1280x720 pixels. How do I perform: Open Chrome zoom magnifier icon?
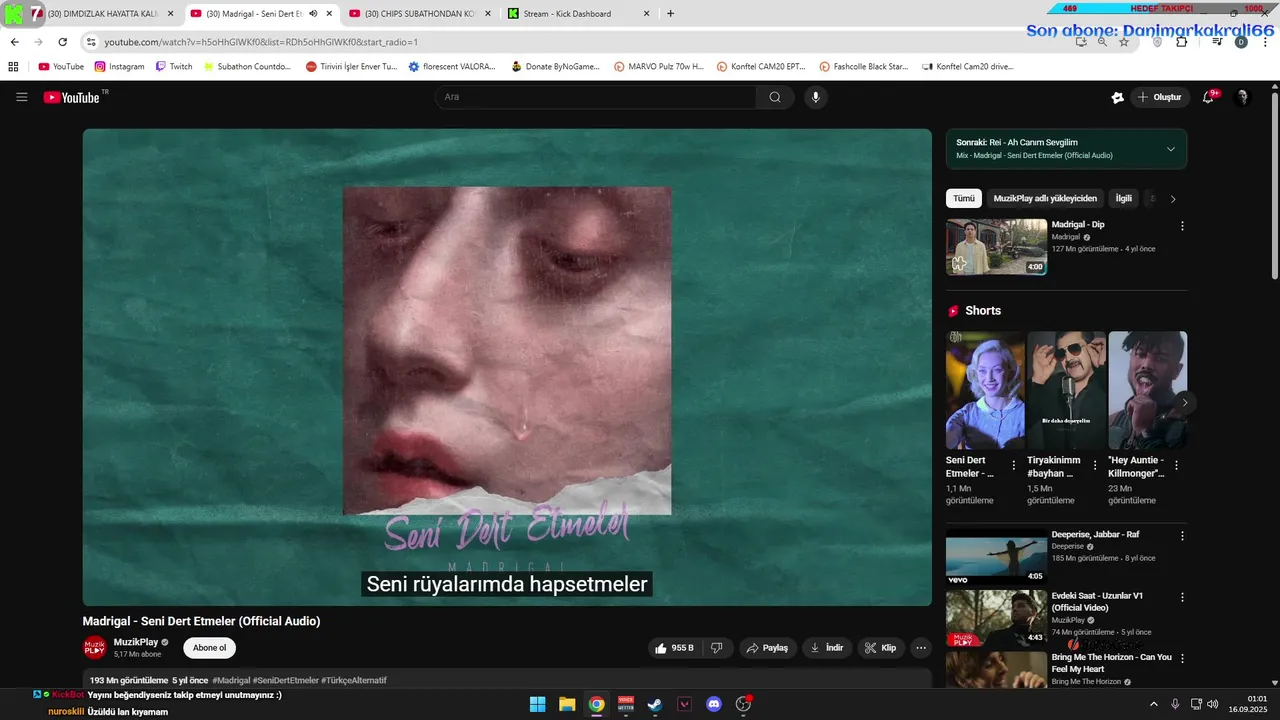(1102, 42)
